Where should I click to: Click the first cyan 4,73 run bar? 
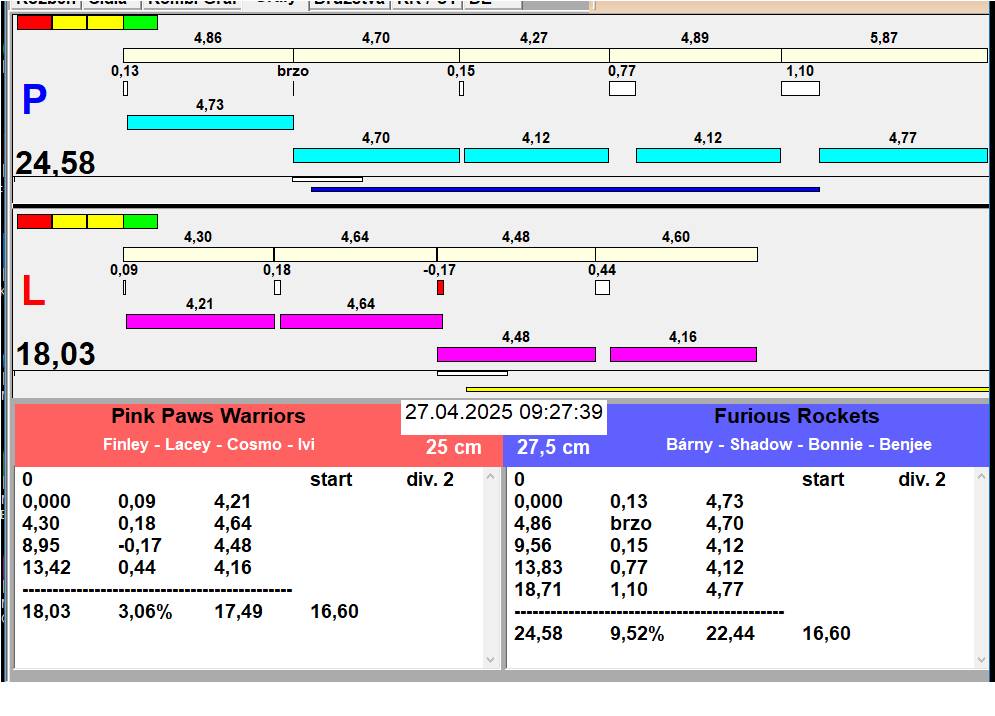pos(210,122)
